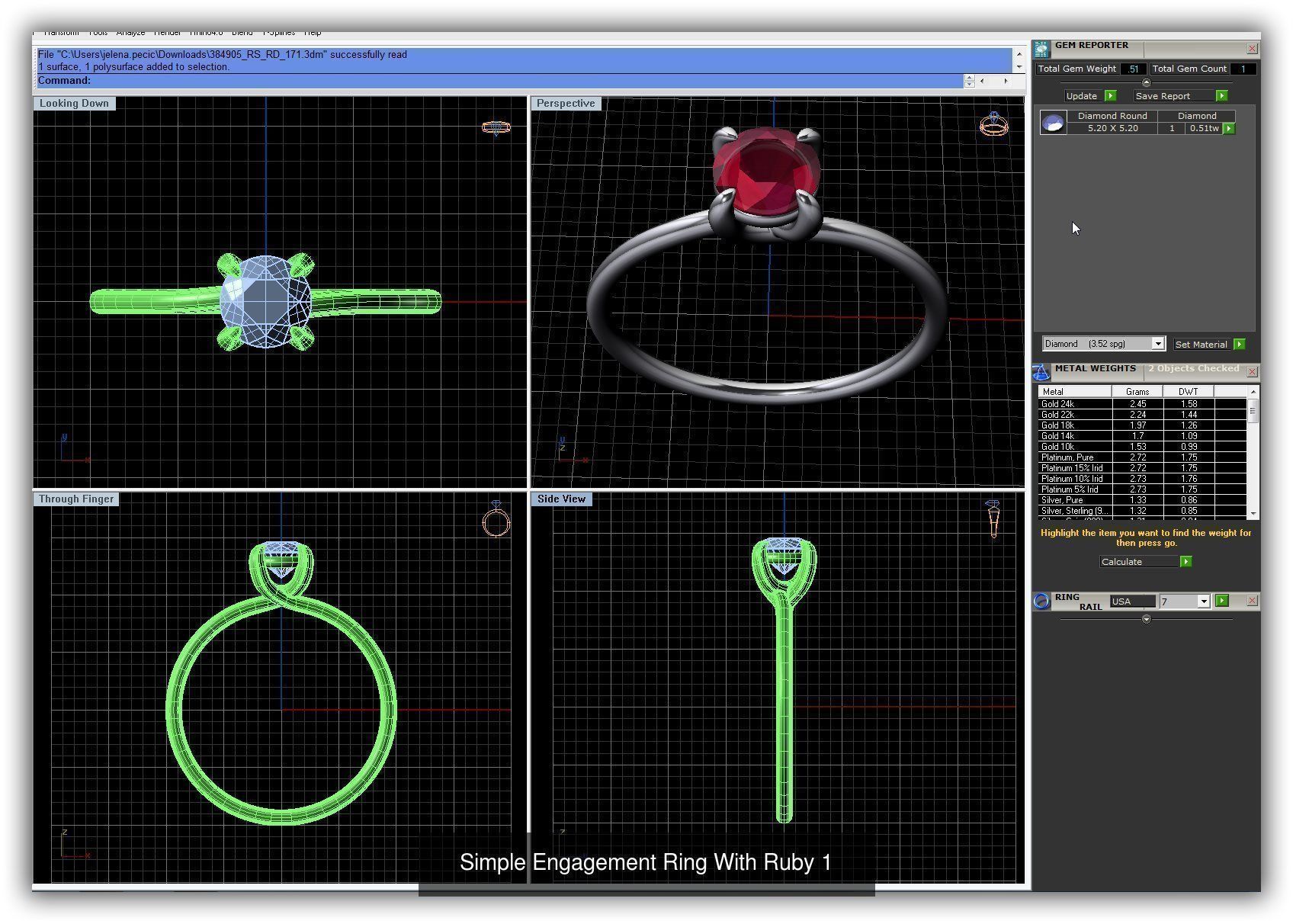
Task: Select the Looking Down viewport label
Action: coord(74,104)
